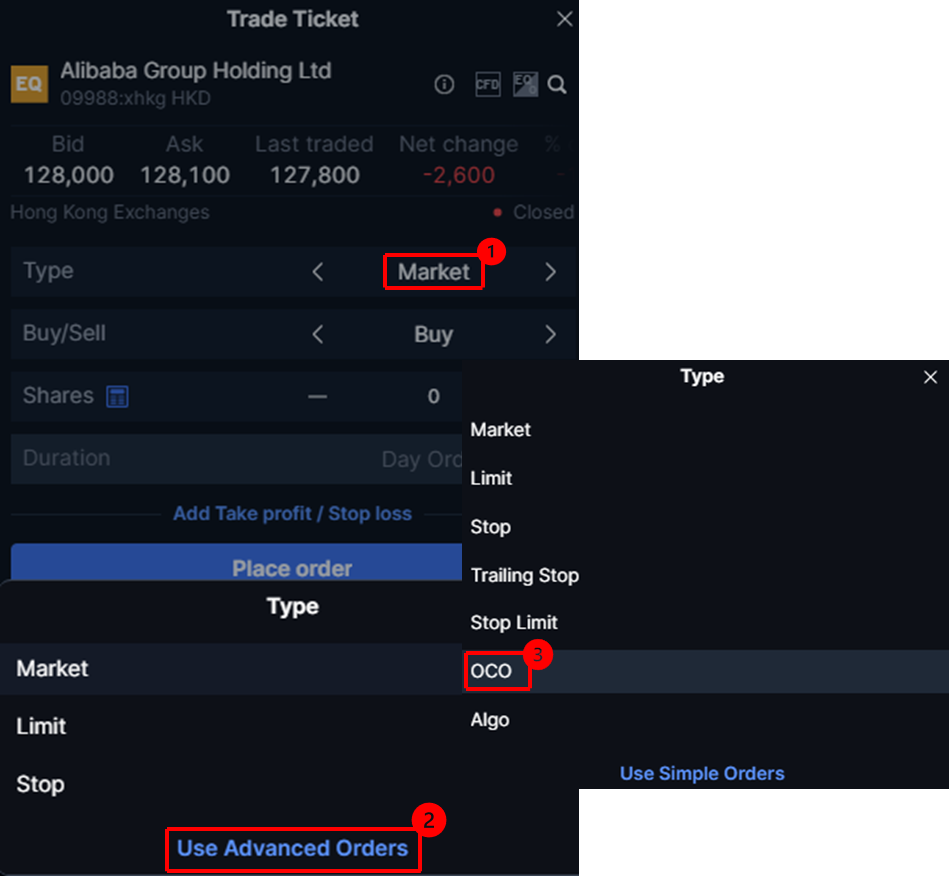Screen dimensions: 949x876
Task: Toggle Buy/Sell with left arrow
Action: click(x=318, y=335)
